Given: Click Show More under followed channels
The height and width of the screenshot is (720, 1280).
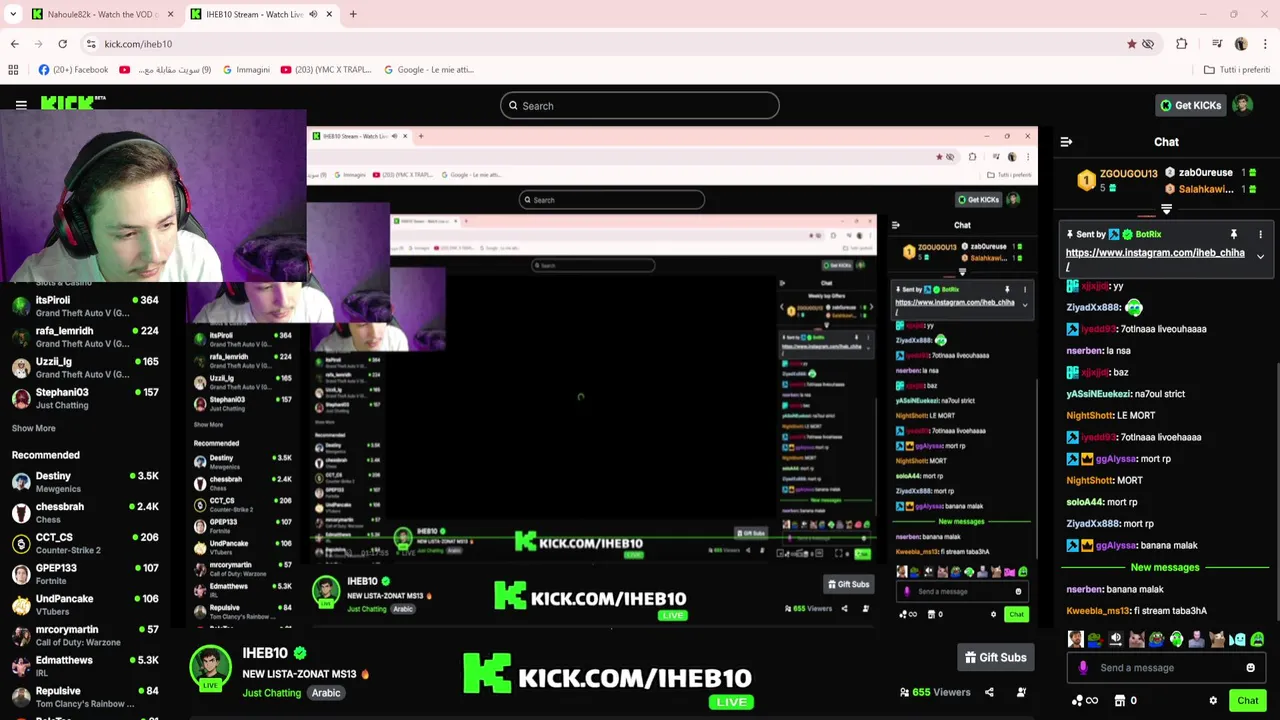Looking at the screenshot, I should [x=33, y=428].
